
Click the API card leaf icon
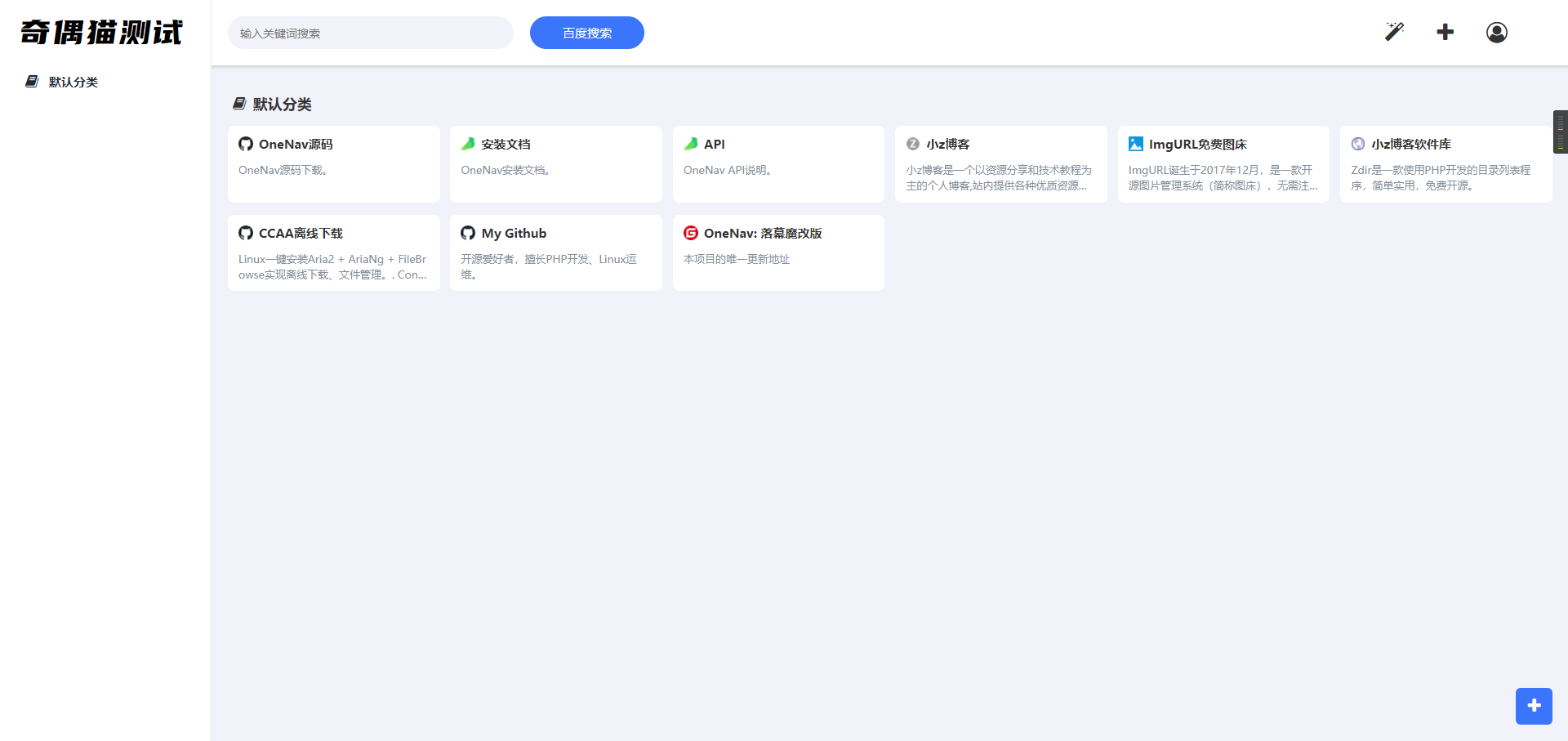(691, 144)
